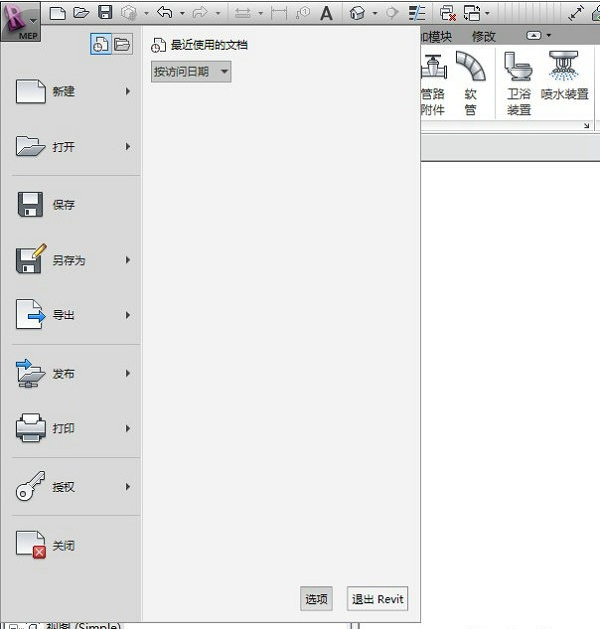601x629 pixels.
Task: Open the Publish (发布) submenu
Action: click(73, 373)
